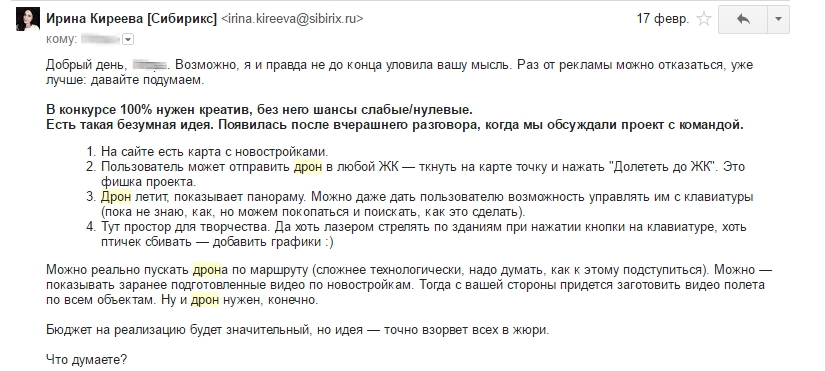Viewport: 825px width, 371px height.
Task: Click the date 17 февр.
Action: pyautogui.click(x=662, y=19)
